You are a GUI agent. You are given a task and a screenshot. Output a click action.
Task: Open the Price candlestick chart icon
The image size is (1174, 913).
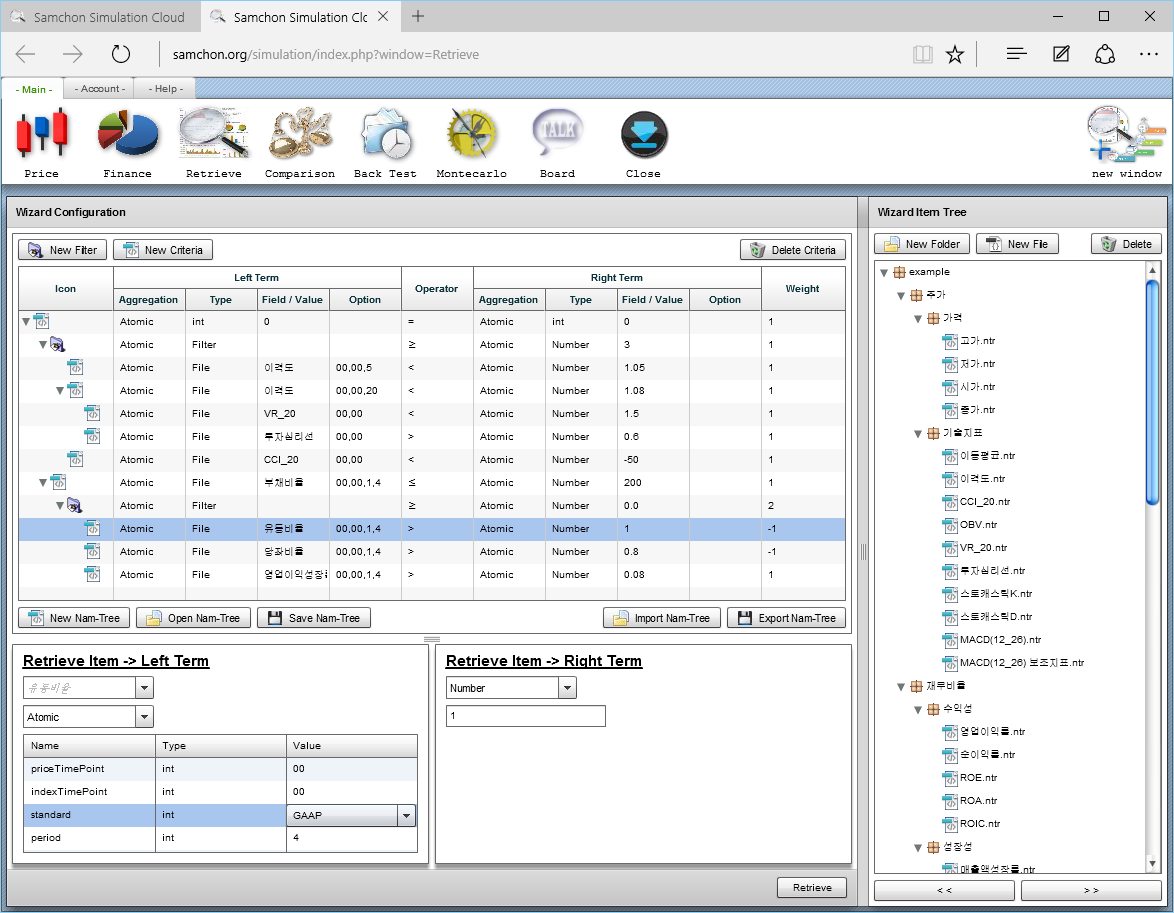point(42,134)
